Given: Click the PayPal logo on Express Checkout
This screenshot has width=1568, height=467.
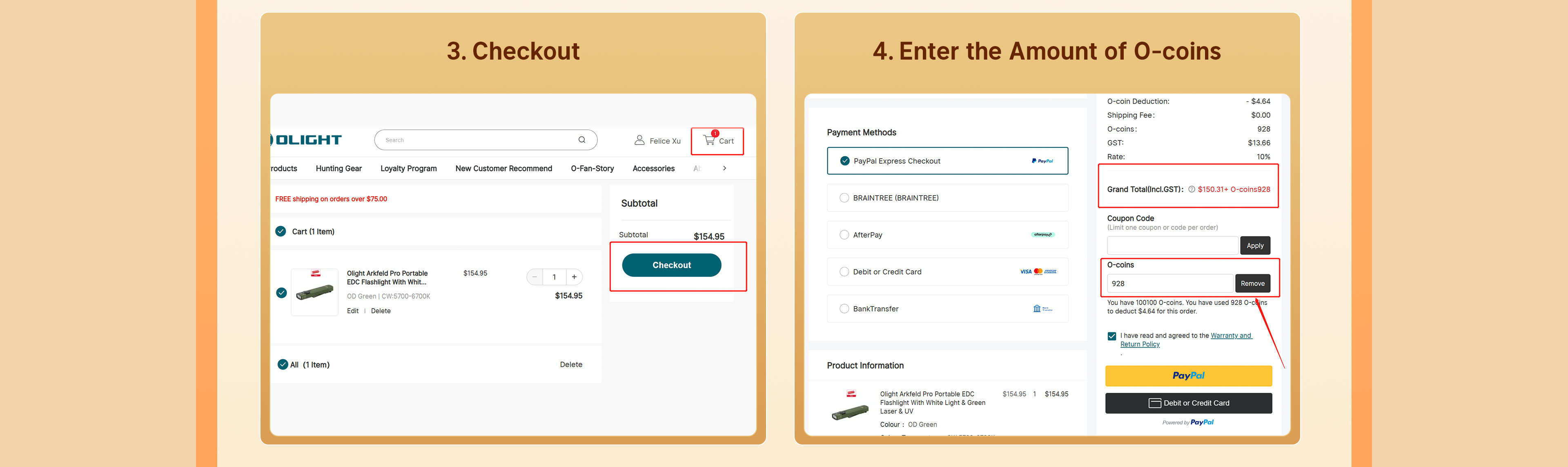Looking at the screenshot, I should [x=1042, y=161].
